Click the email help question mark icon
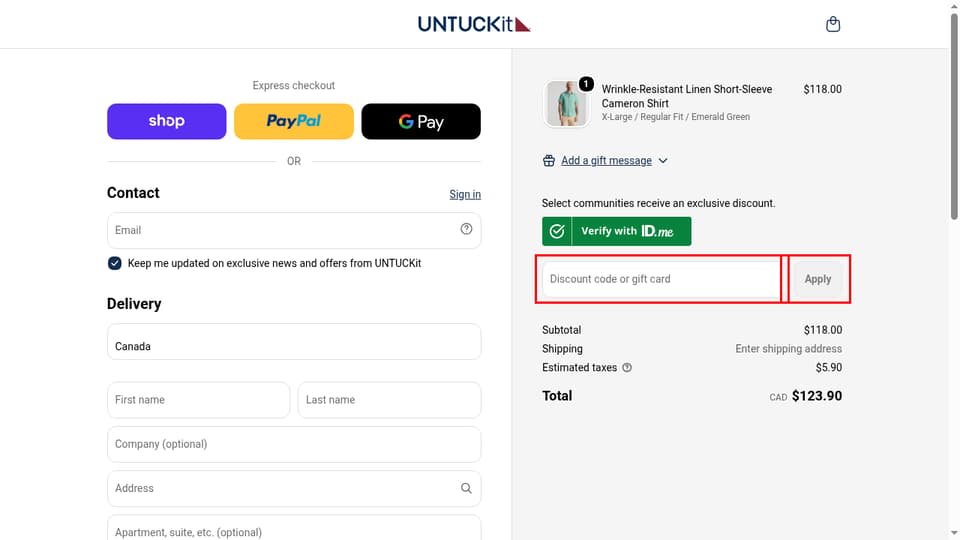The width and height of the screenshot is (960, 540). tap(466, 229)
